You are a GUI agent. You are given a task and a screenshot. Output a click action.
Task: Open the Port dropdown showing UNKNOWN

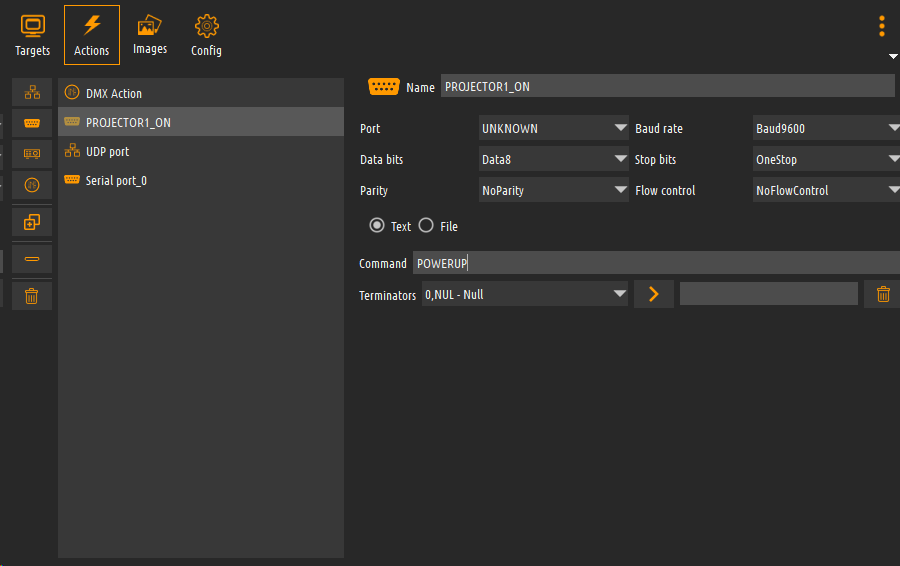coord(553,128)
